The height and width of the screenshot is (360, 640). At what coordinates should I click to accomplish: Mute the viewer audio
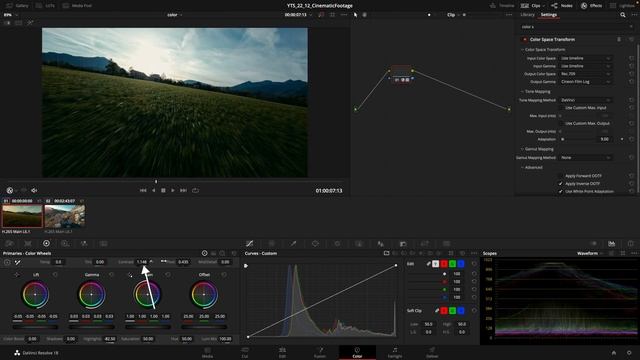click(34, 191)
